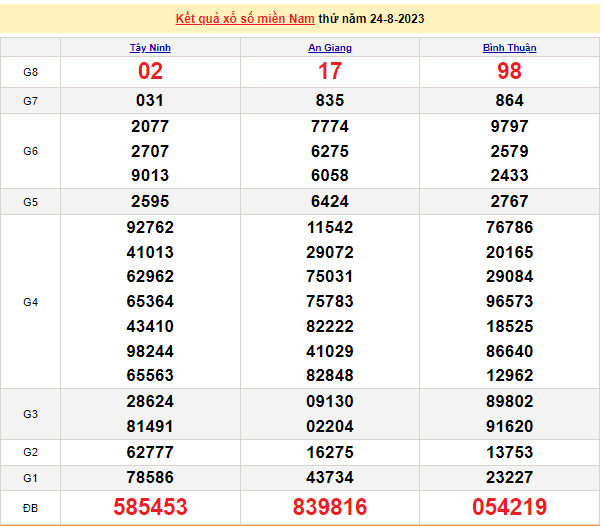Click the date text 'thứ năm 24-8-2023'
Image resolution: width=604 pixels, height=526 pixels.
pos(376,19)
